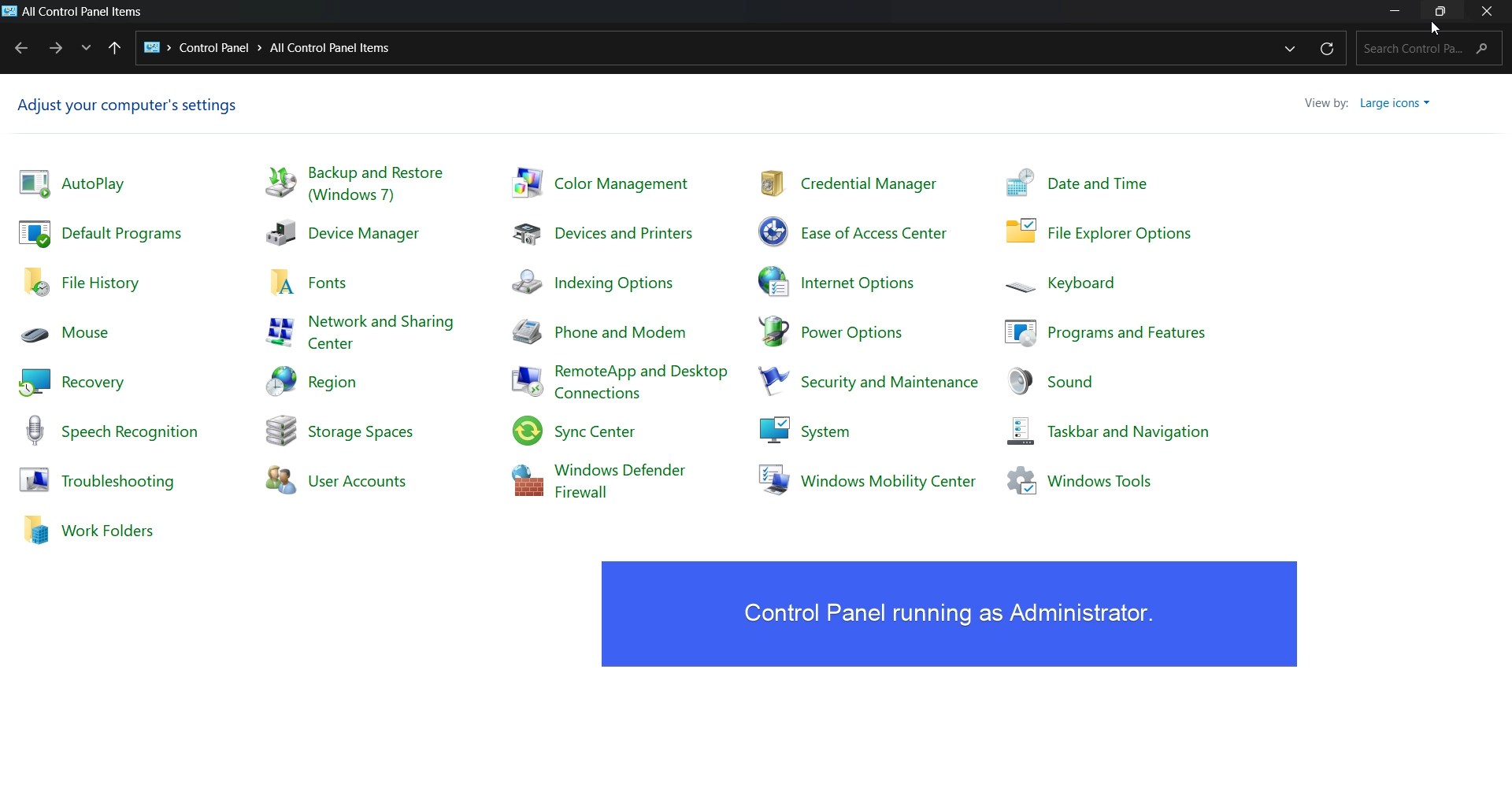Open the System link

825,433
